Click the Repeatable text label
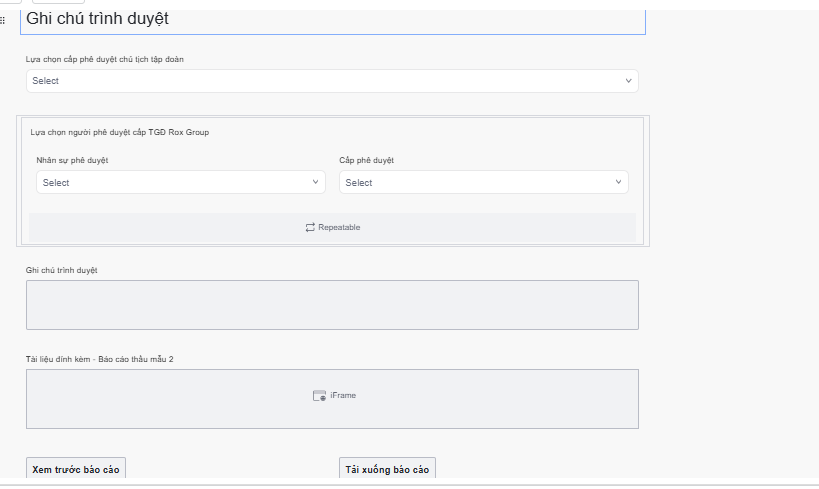Viewport: 819px width, 489px height. pyautogui.click(x=339, y=228)
